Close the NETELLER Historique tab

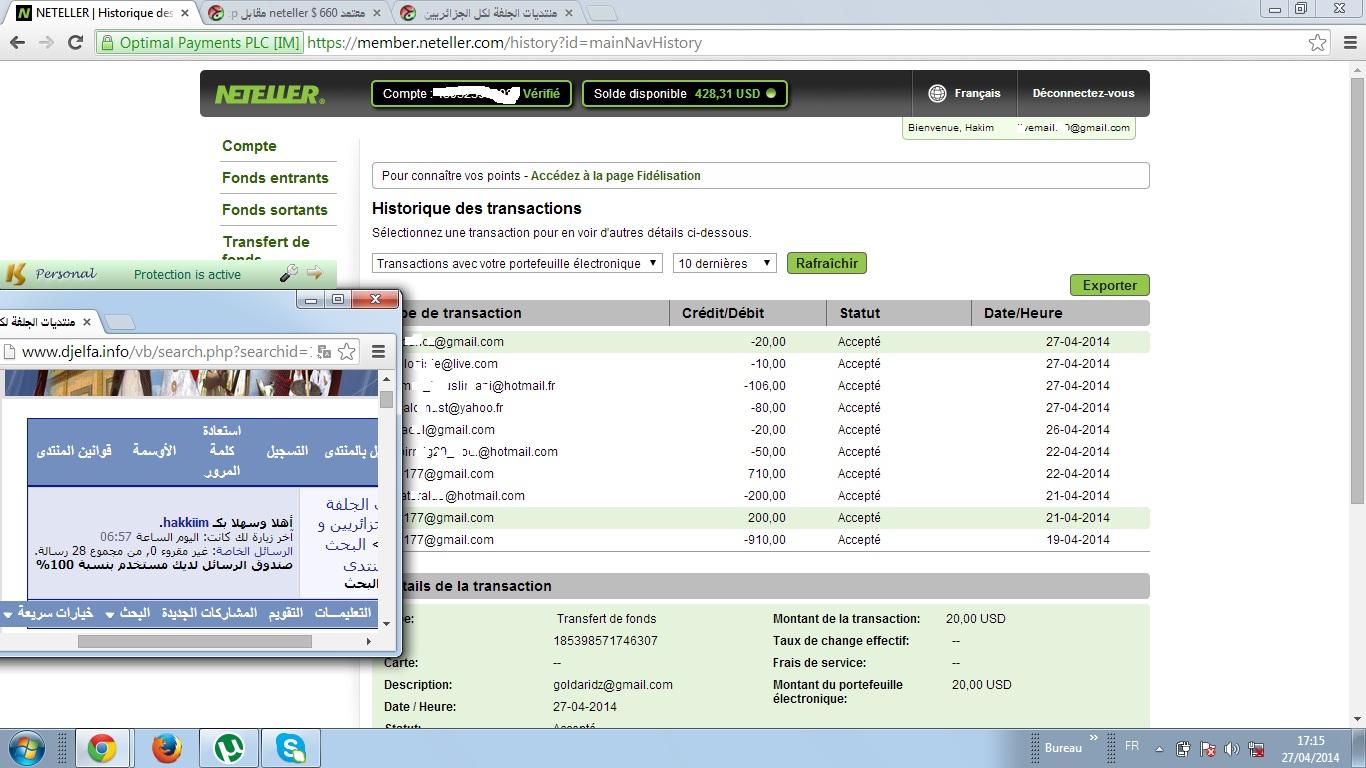point(184,13)
